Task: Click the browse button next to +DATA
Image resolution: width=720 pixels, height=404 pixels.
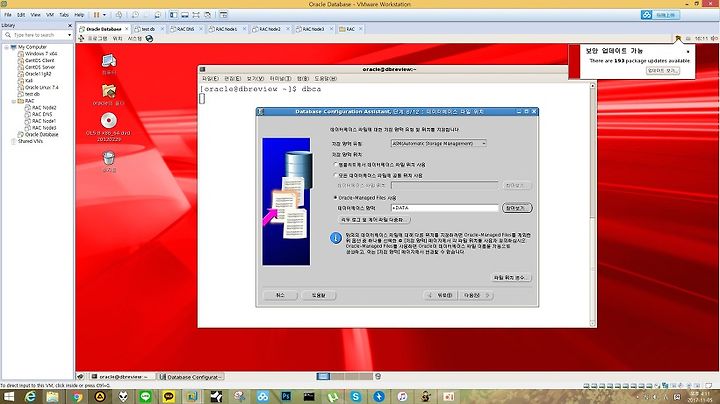Action: point(517,208)
